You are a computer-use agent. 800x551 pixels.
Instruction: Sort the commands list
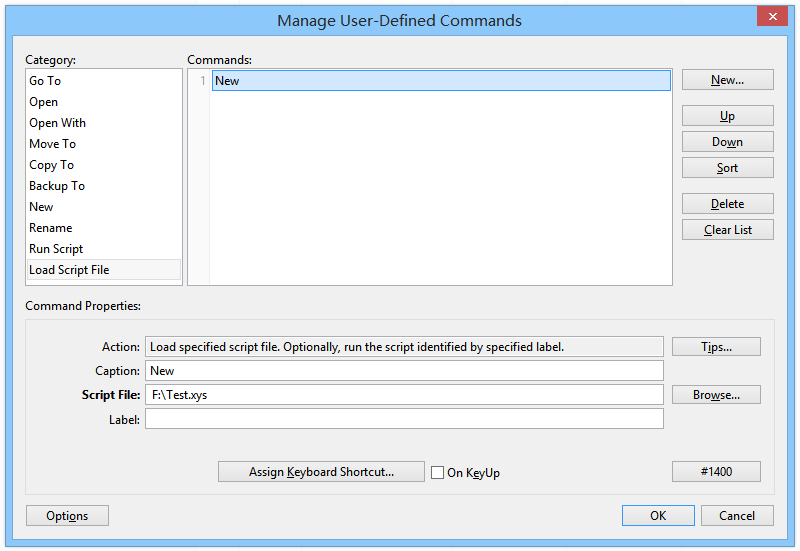(x=727, y=168)
